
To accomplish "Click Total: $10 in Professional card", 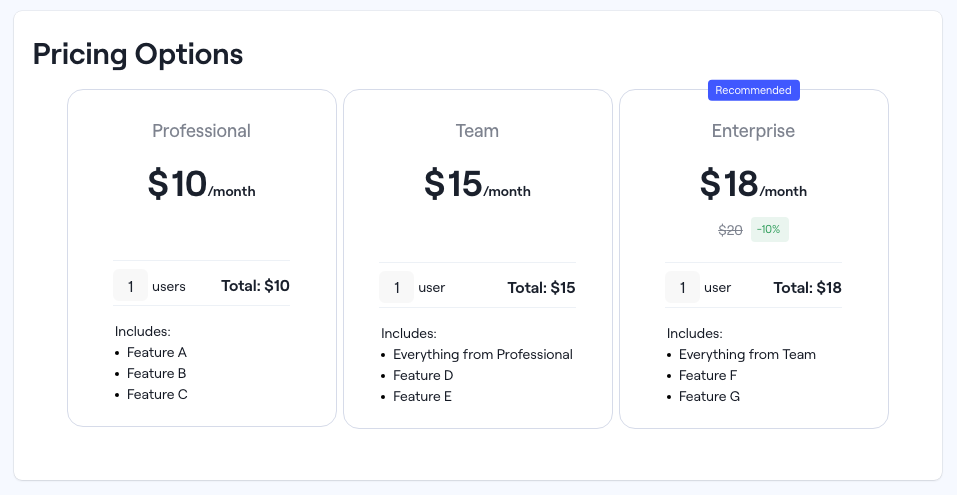I will 255,286.
